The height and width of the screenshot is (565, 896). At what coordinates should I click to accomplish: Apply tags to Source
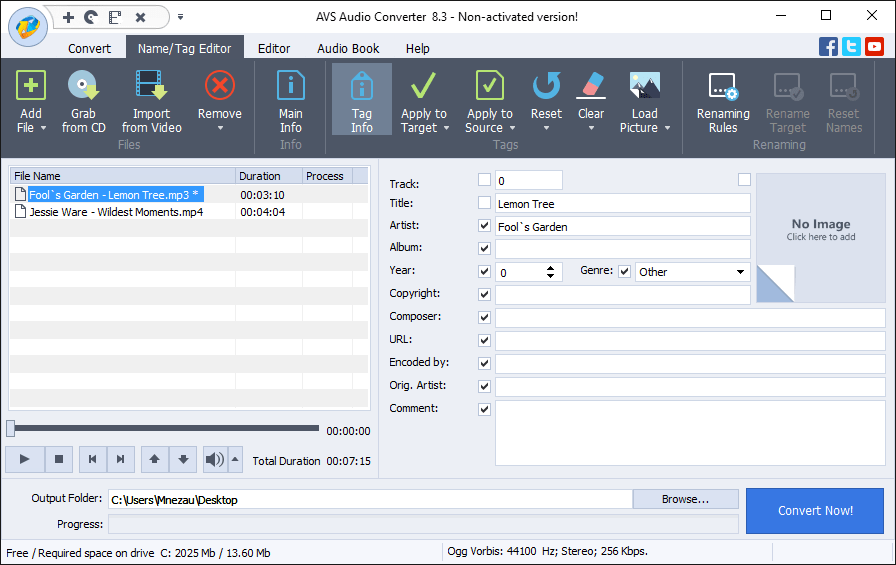click(x=490, y=86)
